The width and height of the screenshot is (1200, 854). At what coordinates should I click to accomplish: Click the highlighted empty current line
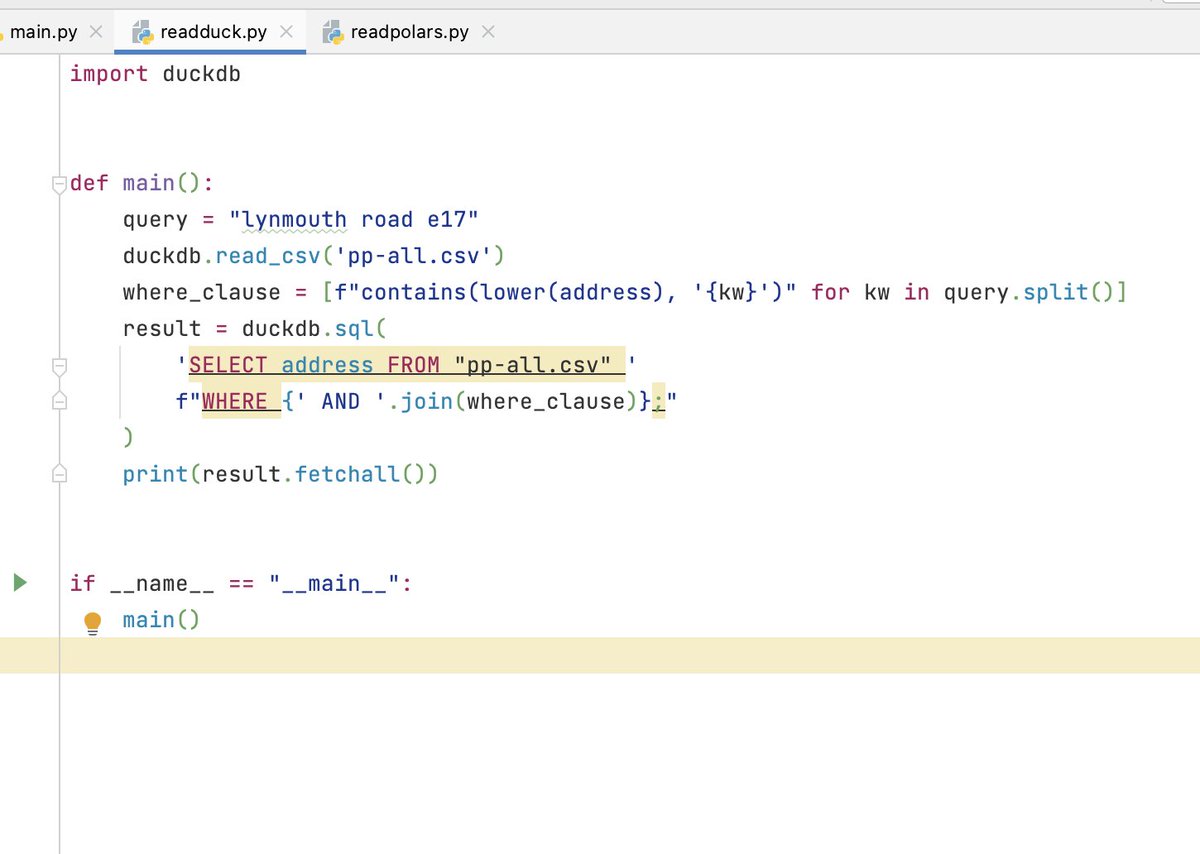[600, 655]
